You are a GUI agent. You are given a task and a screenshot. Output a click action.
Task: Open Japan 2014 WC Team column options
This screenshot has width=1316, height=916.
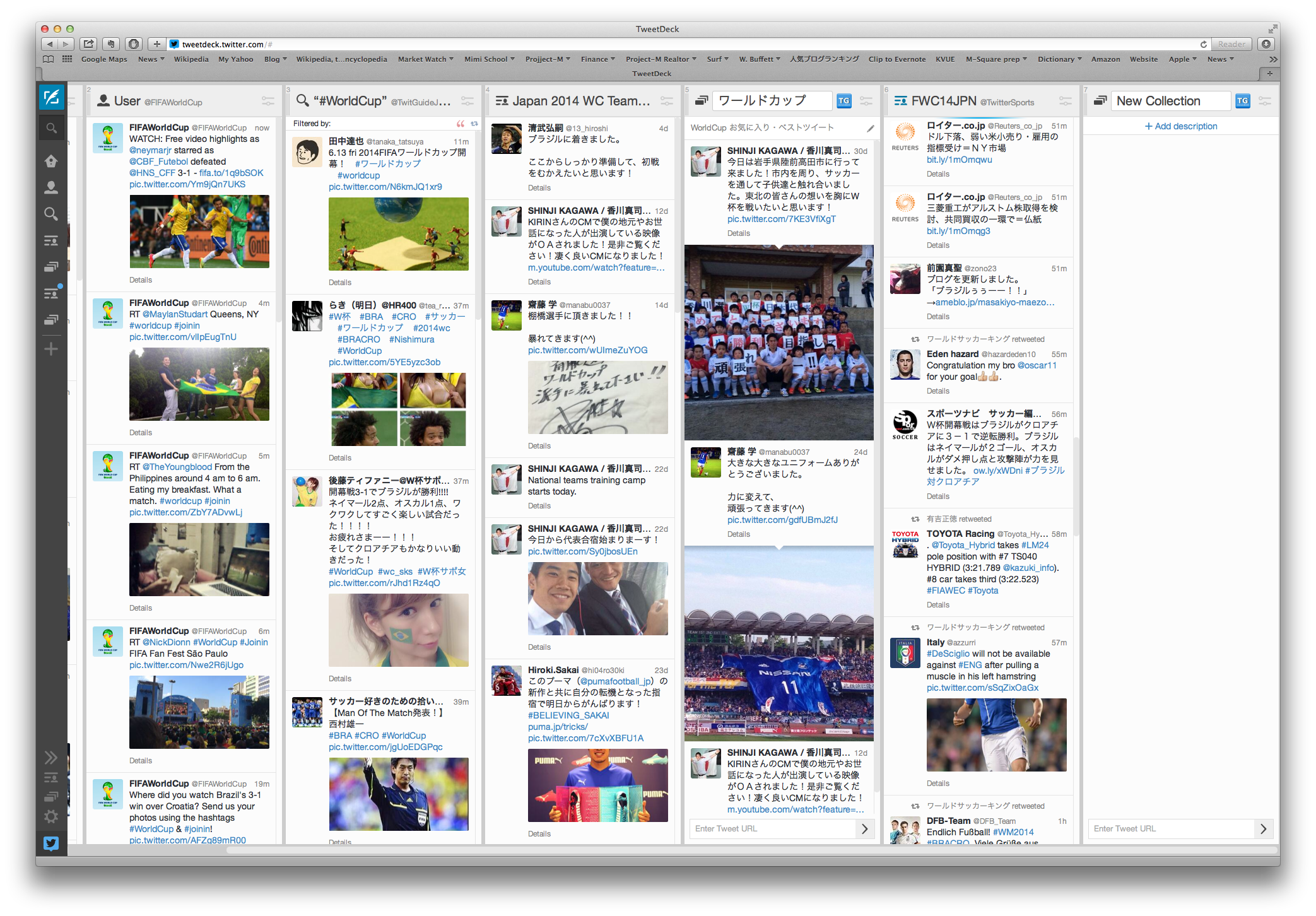(x=667, y=101)
